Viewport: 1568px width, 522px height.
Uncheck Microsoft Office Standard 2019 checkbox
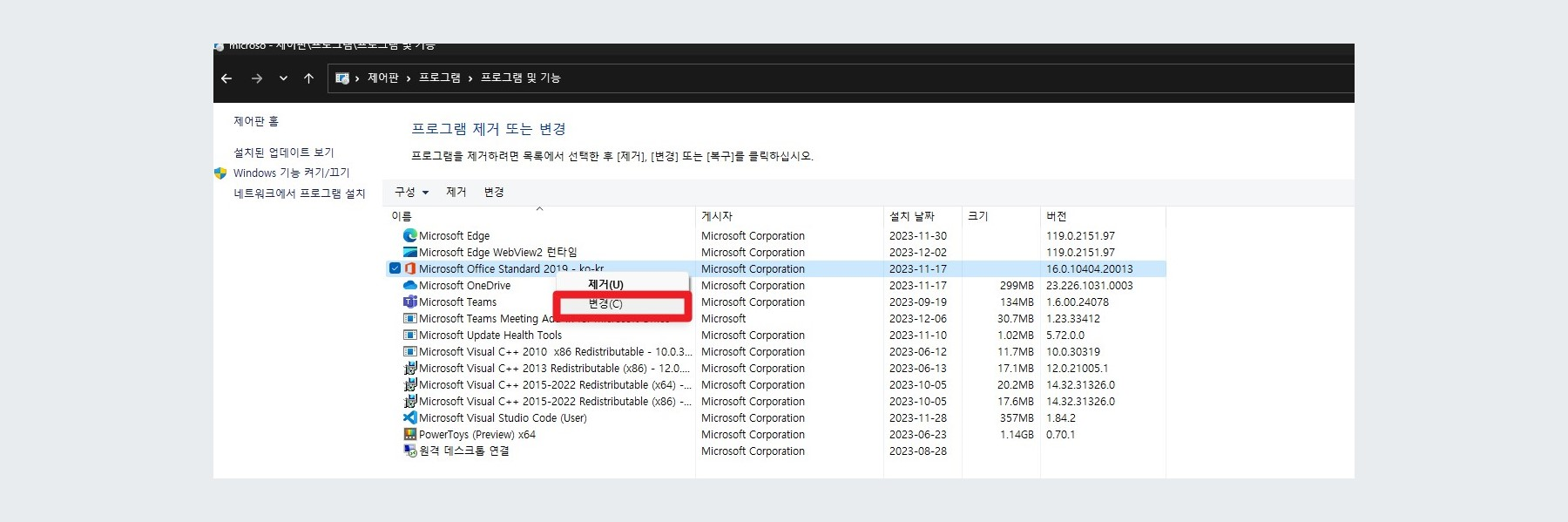(395, 268)
